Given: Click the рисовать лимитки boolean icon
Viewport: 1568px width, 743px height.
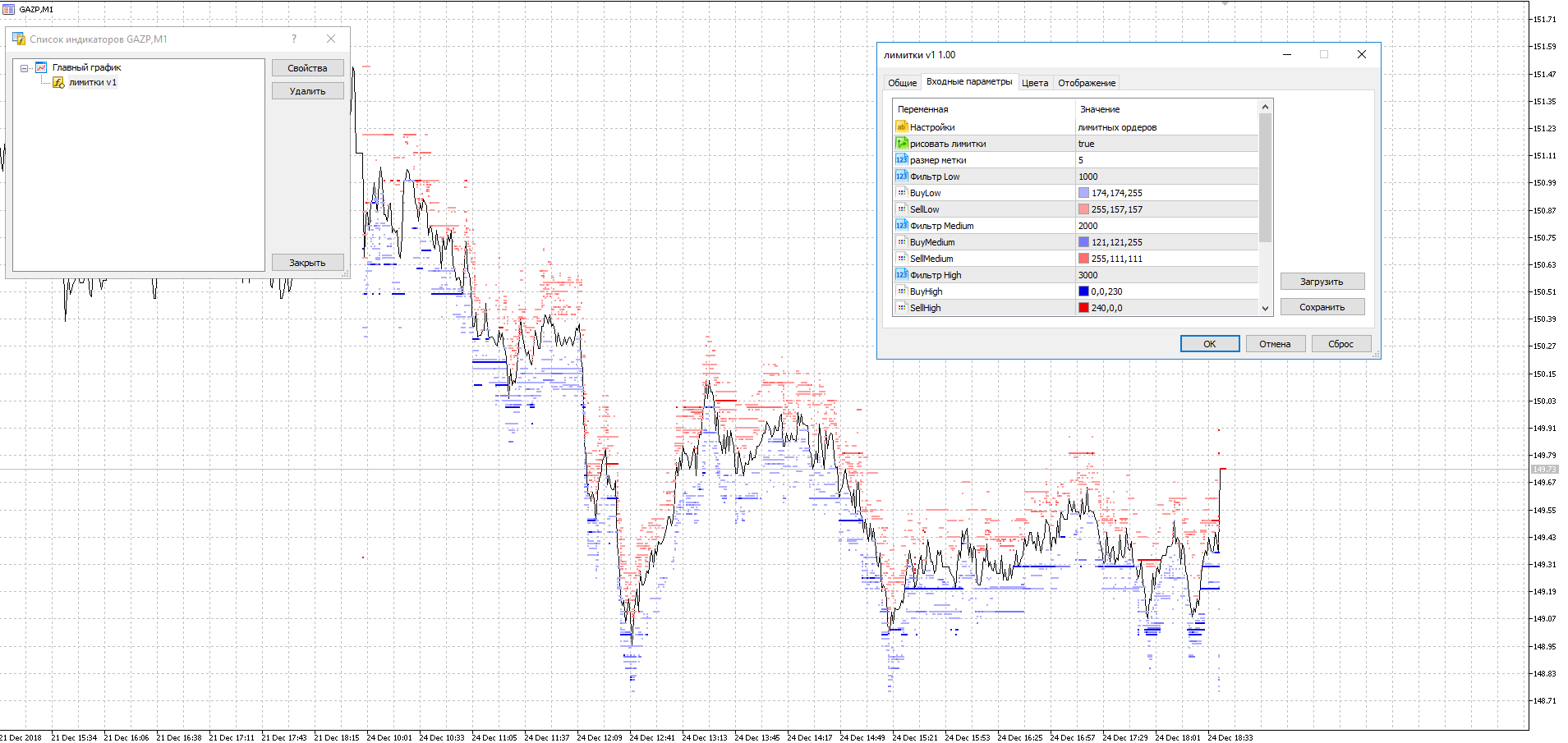Looking at the screenshot, I should [x=901, y=144].
